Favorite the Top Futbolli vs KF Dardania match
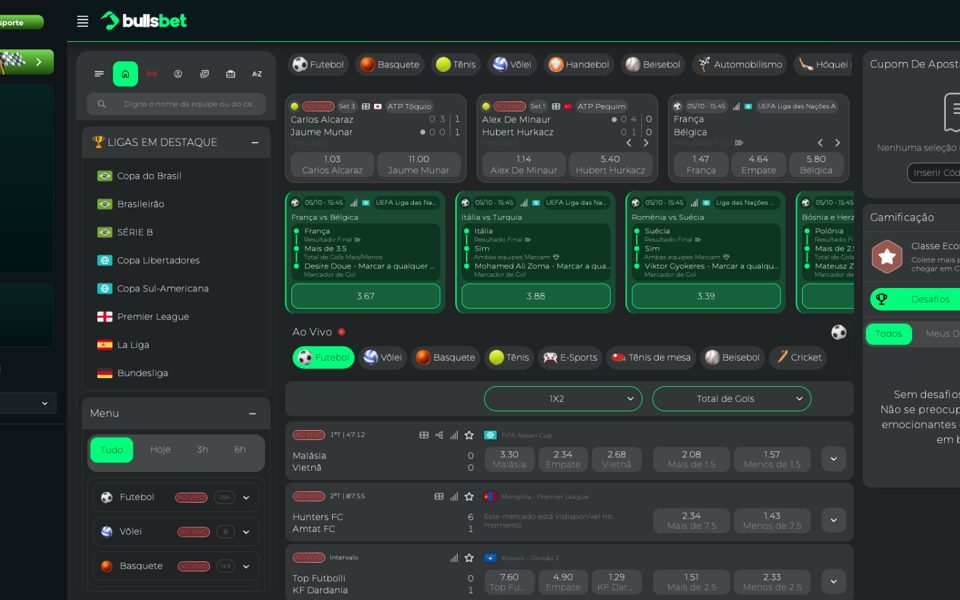This screenshot has height=600, width=960. tap(469, 558)
